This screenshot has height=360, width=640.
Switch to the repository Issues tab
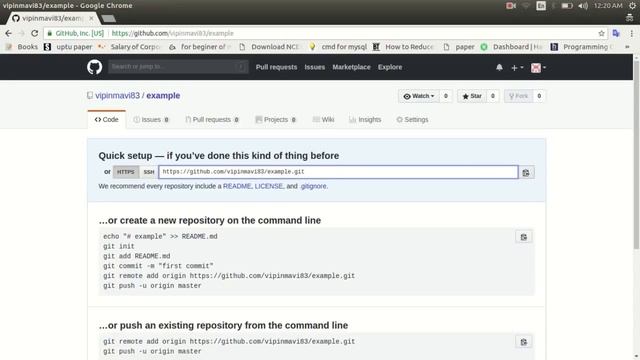click(x=151, y=120)
